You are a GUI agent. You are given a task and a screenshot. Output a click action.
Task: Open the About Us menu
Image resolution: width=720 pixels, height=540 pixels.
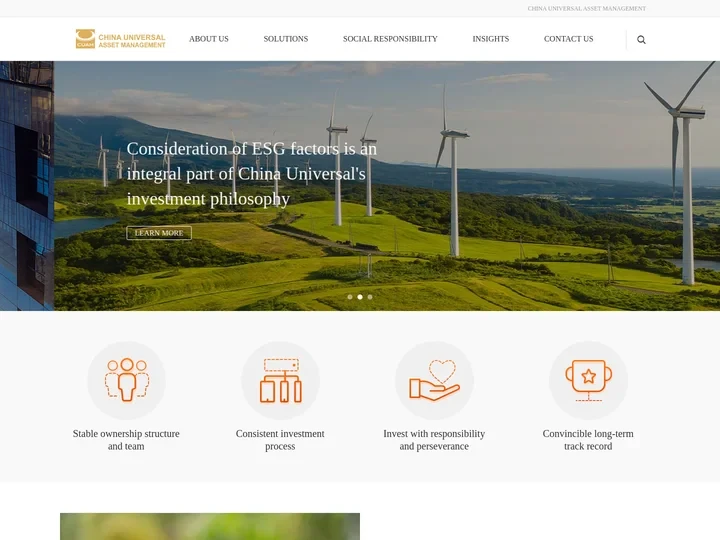(208, 39)
